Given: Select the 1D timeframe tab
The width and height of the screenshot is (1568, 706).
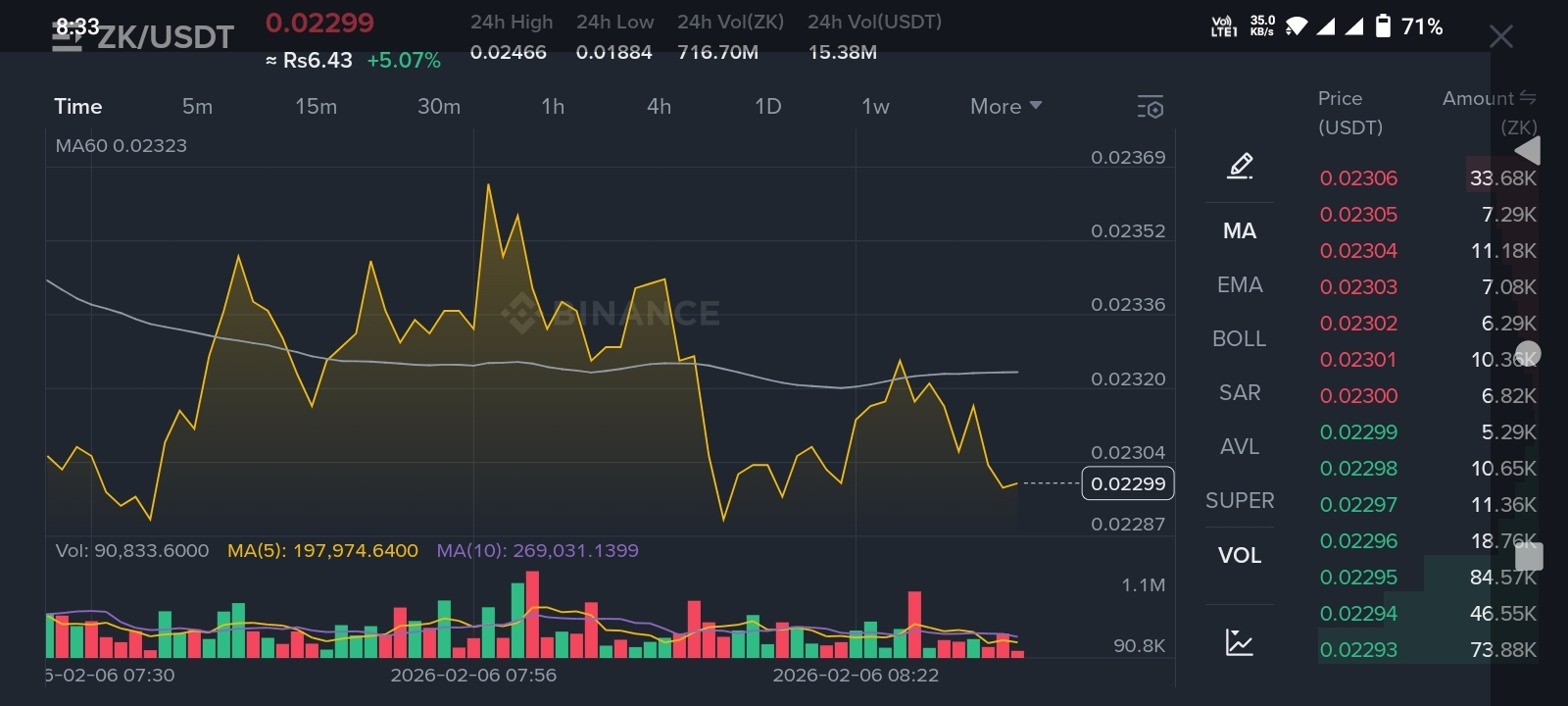Looking at the screenshot, I should pos(767,106).
